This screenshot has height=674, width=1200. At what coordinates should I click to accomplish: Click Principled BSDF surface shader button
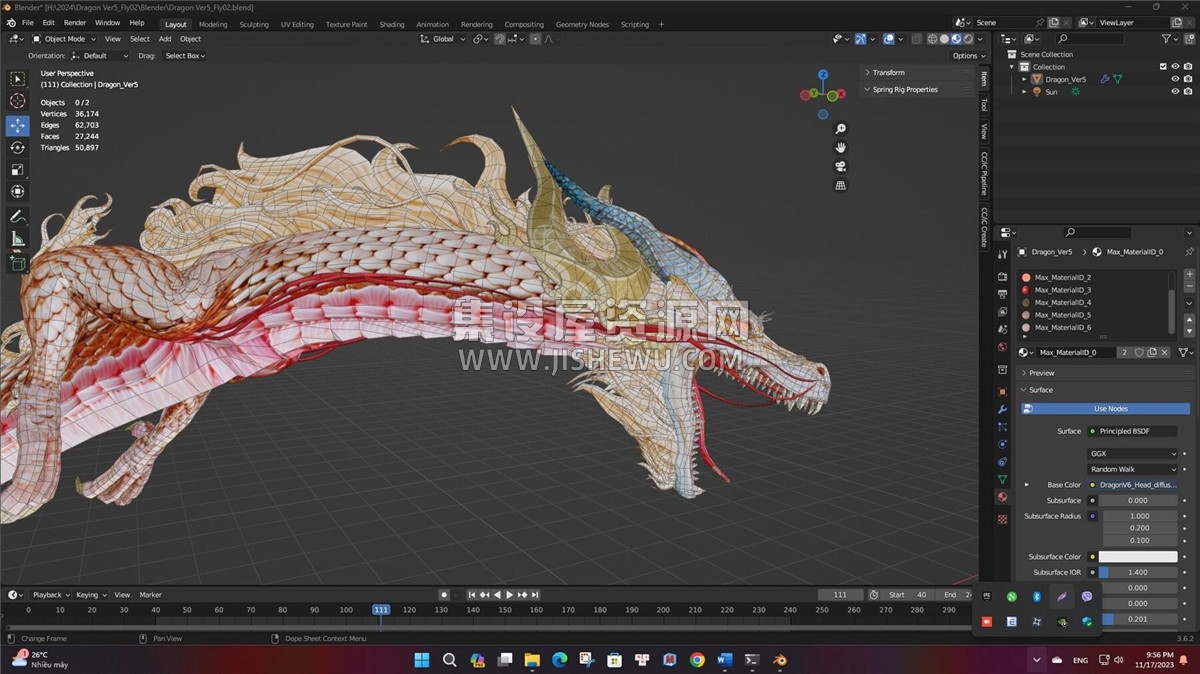(1133, 431)
